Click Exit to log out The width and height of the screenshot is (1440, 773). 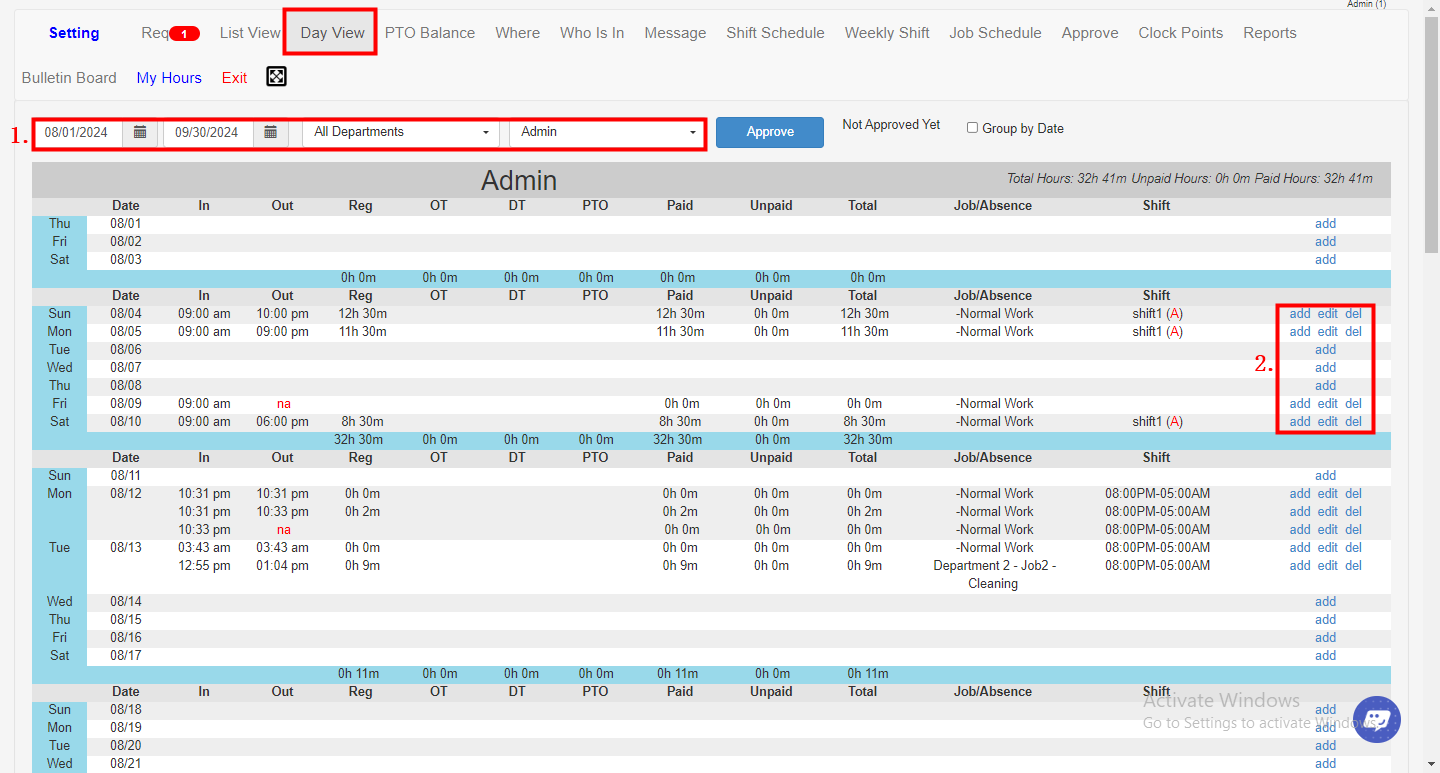point(234,77)
